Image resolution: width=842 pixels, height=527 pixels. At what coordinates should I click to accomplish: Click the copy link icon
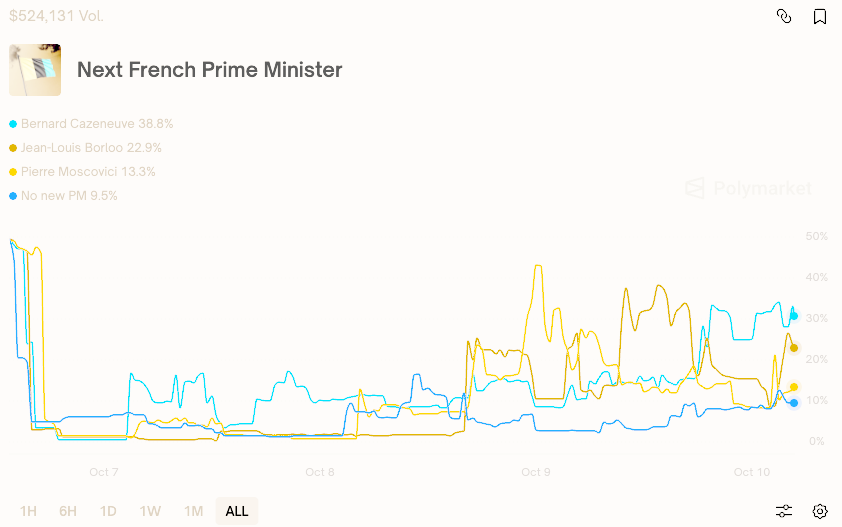(784, 16)
